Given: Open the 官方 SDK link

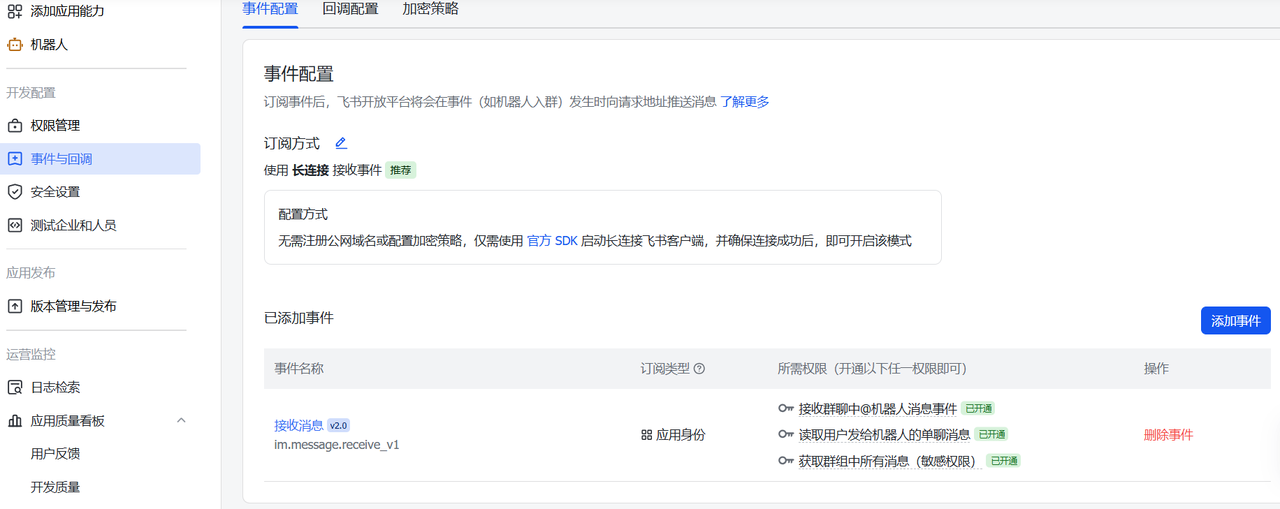Looking at the screenshot, I should (x=552, y=241).
